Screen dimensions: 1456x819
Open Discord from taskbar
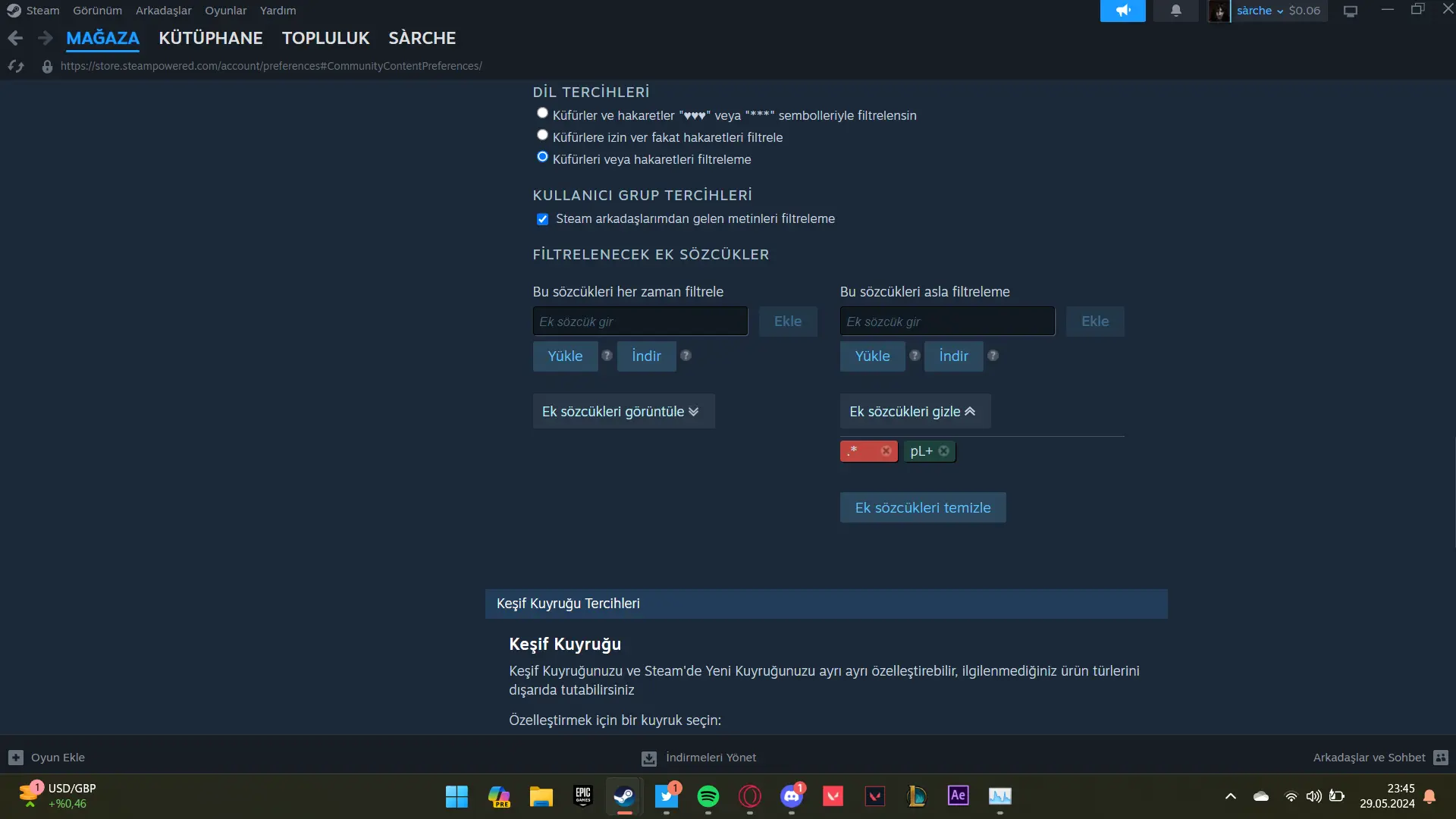tap(792, 796)
